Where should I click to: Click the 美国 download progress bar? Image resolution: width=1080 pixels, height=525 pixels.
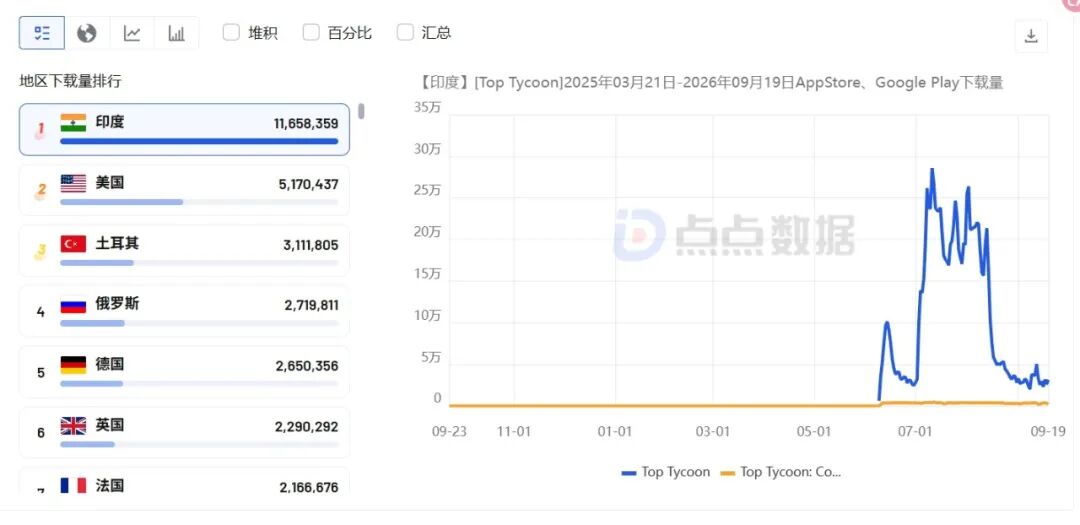coord(199,202)
